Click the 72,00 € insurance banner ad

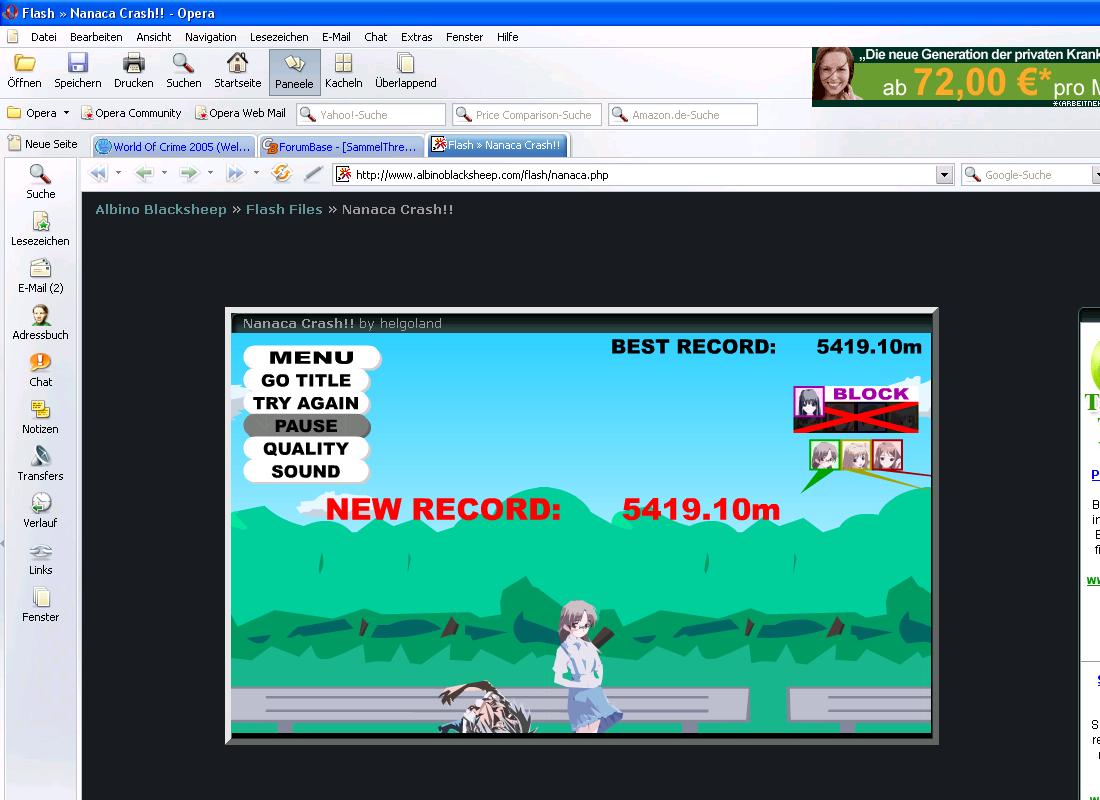[x=955, y=77]
